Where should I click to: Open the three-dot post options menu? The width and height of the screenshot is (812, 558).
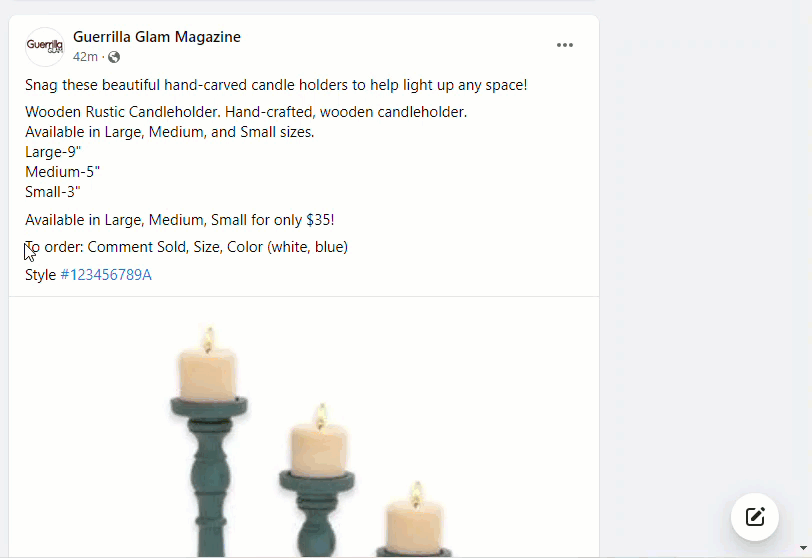pos(564,45)
